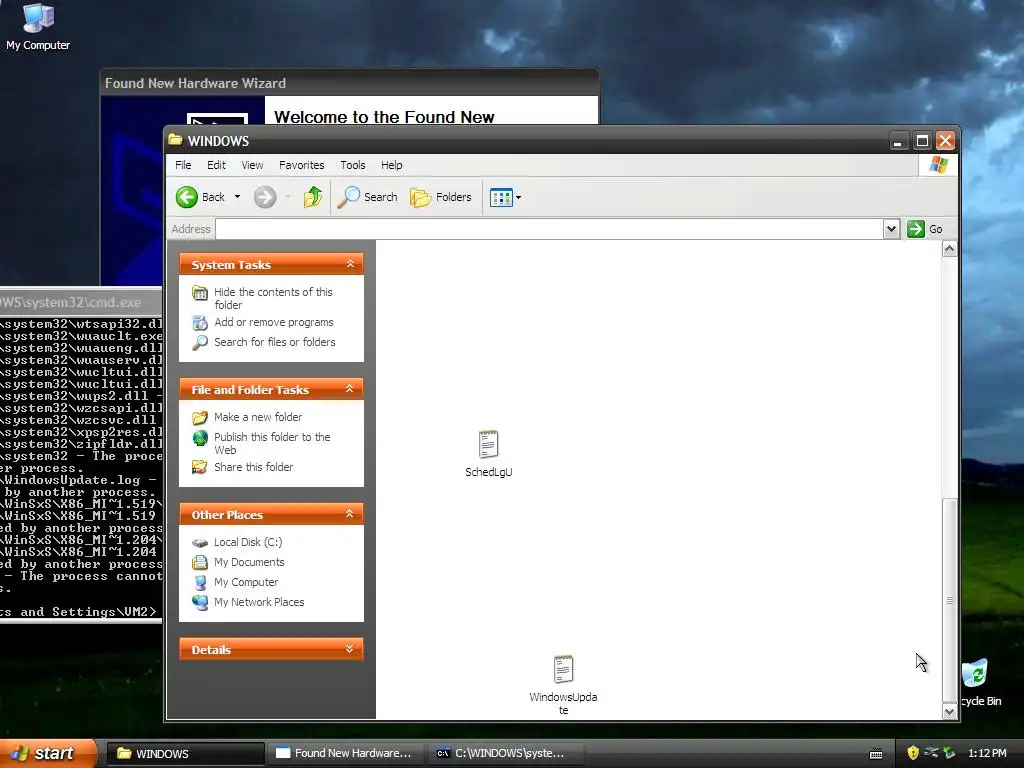
Task: Click the on-screen keyboard tray icon
Action: pyautogui.click(x=876, y=754)
